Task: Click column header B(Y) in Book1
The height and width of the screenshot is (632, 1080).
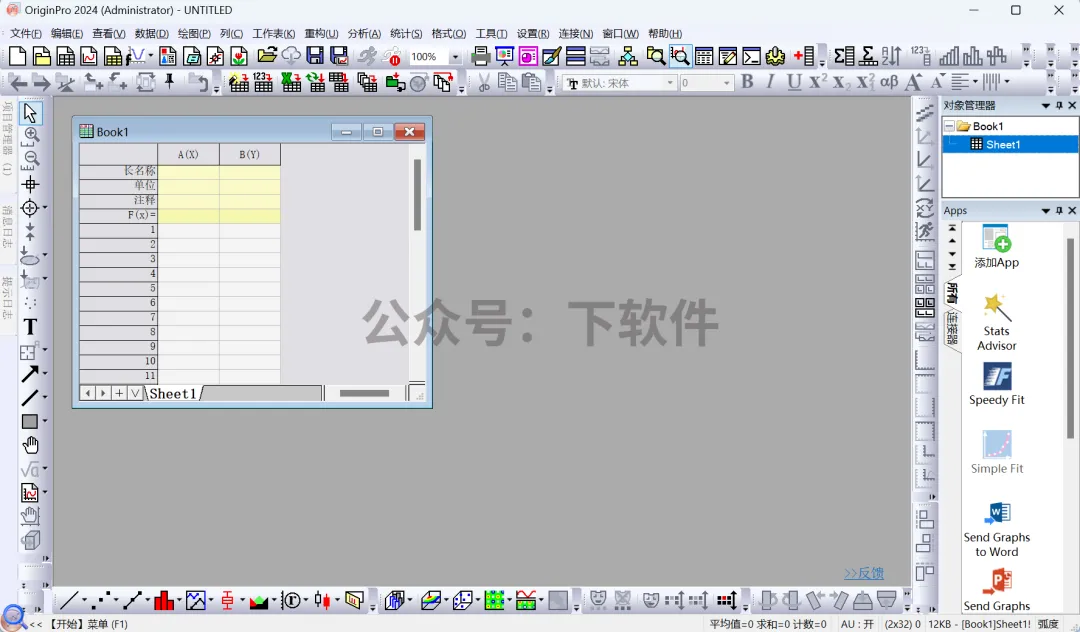Action: (249, 154)
